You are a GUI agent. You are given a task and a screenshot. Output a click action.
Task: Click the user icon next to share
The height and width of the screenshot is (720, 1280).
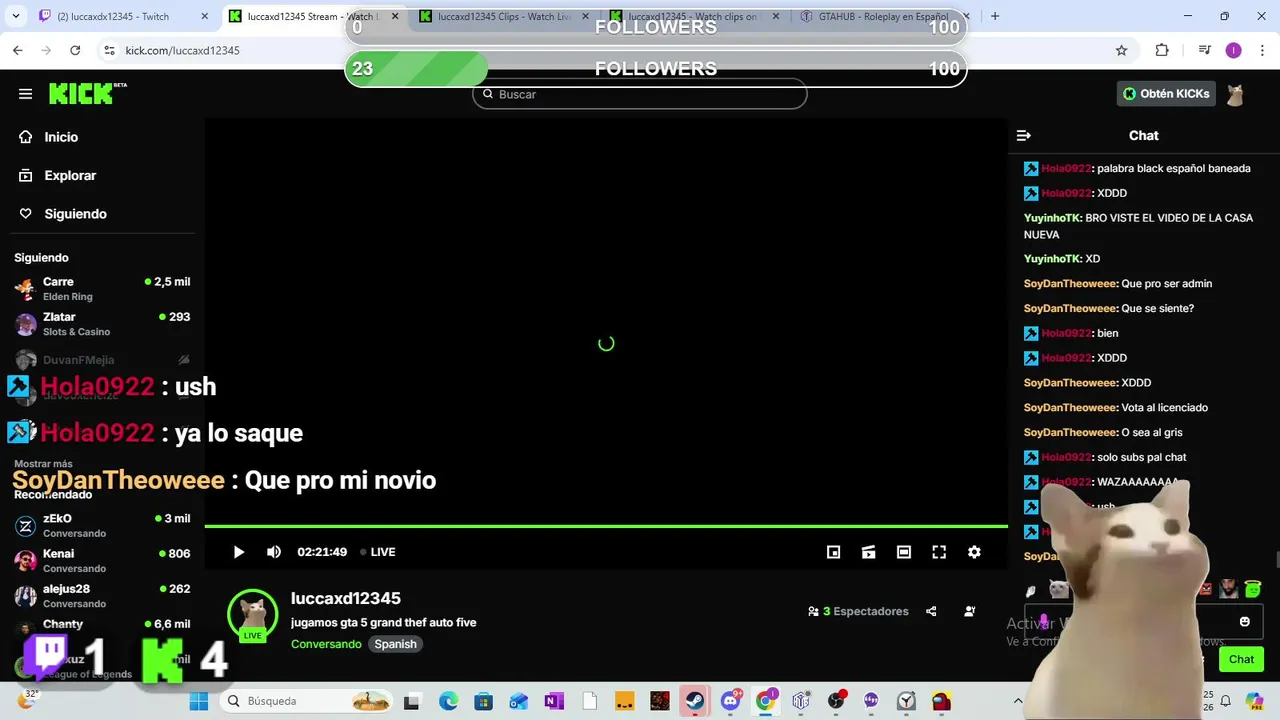pyautogui.click(x=969, y=611)
